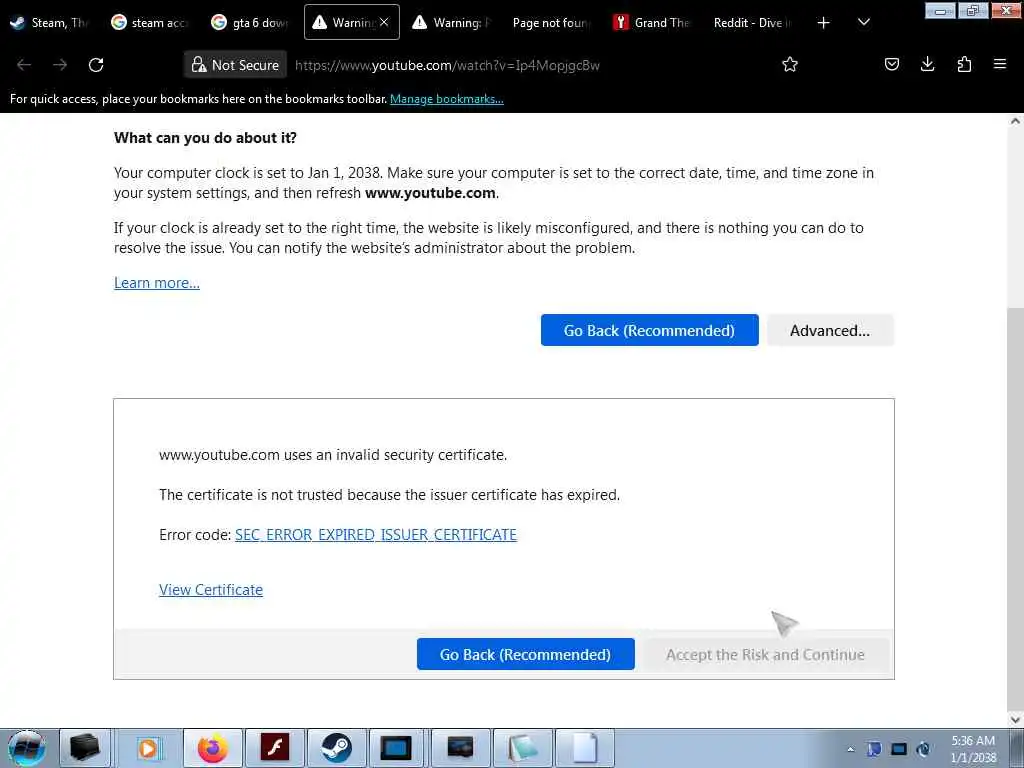
Task: Open the Windows Start orb
Action: [x=26, y=748]
